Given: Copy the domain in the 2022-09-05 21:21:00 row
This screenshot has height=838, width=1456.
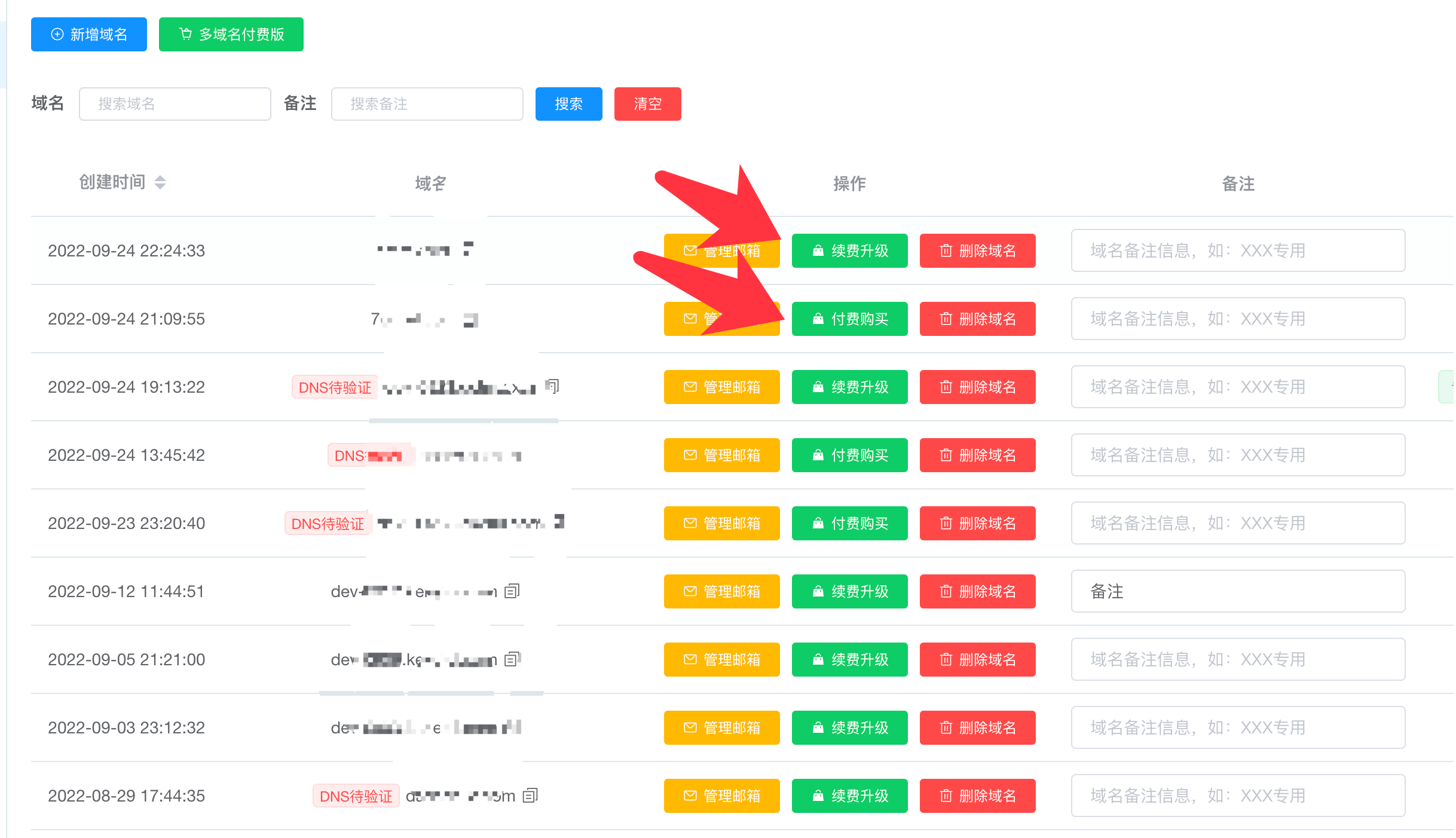Looking at the screenshot, I should tap(512, 659).
